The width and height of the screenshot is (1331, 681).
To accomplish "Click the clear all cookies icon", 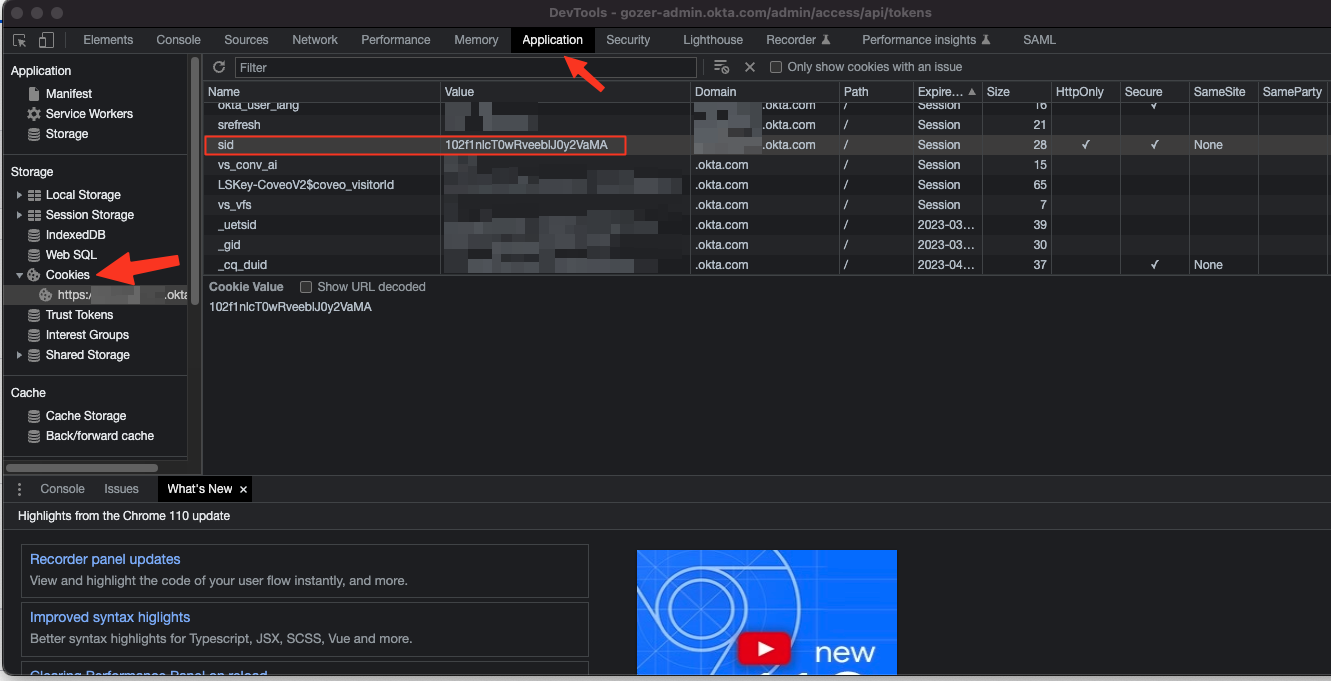I will [x=721, y=67].
